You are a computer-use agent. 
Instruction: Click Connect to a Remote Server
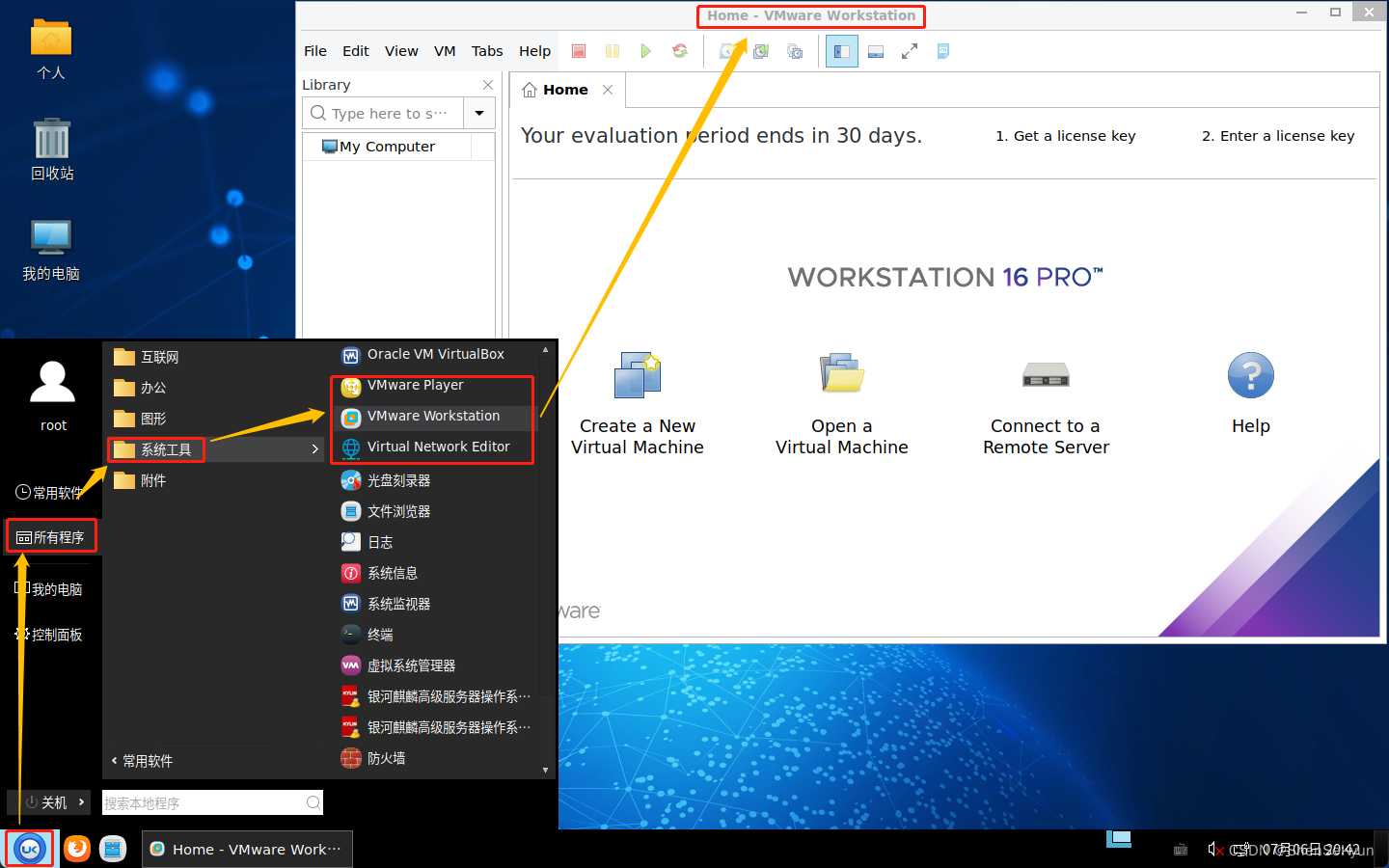click(1047, 403)
